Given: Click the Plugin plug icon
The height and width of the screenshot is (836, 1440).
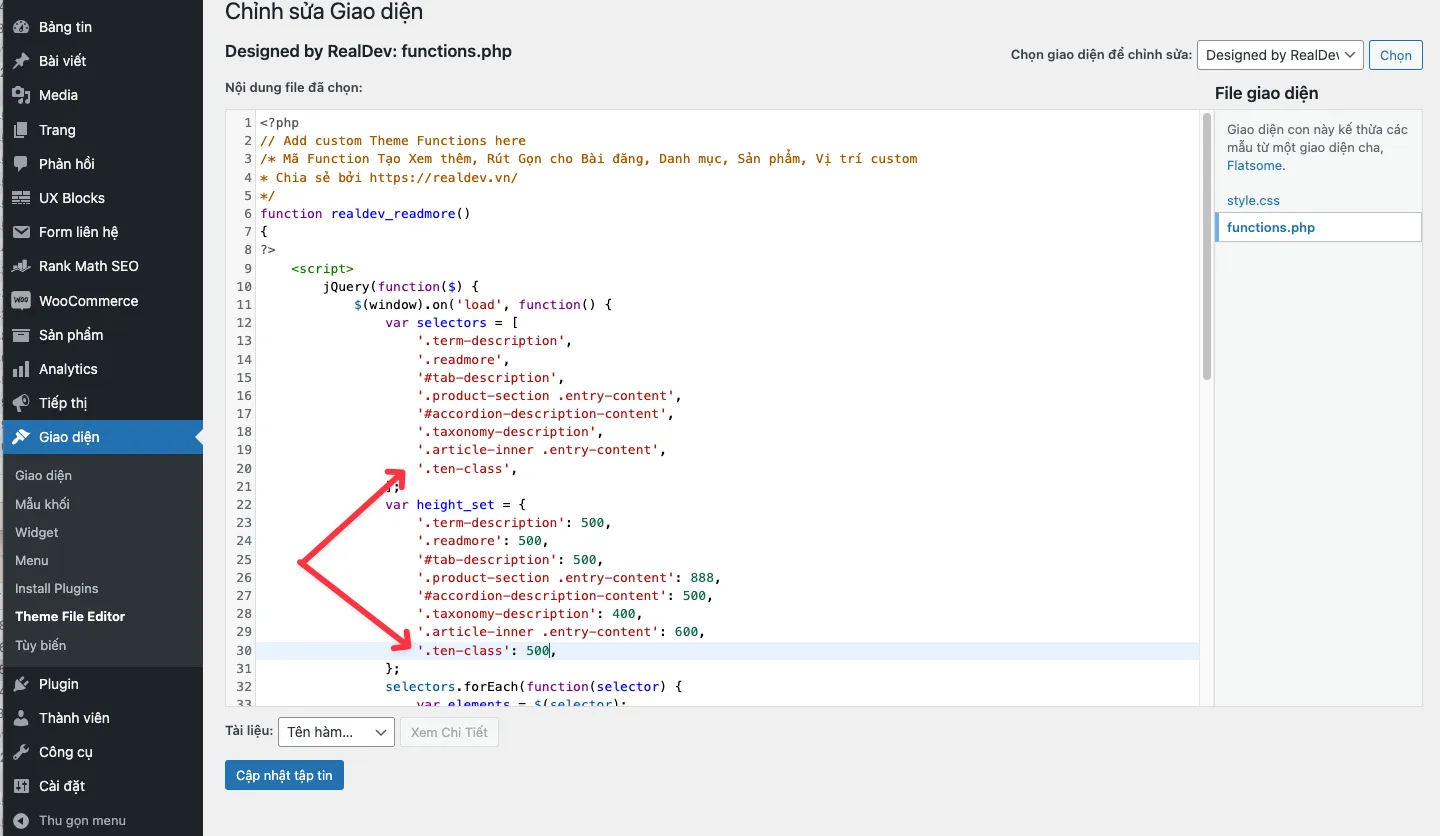Looking at the screenshot, I should [21, 684].
